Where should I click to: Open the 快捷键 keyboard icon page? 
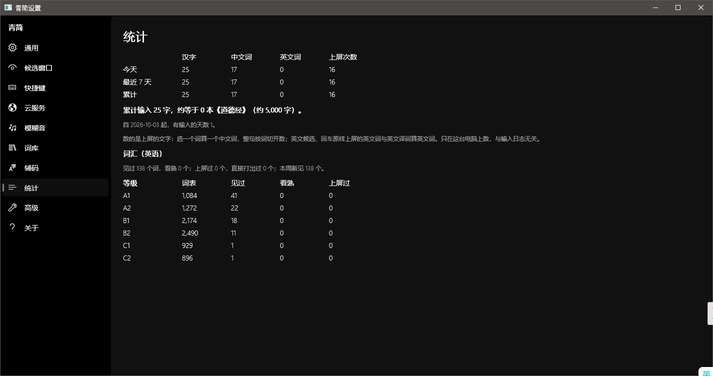[x=12, y=87]
